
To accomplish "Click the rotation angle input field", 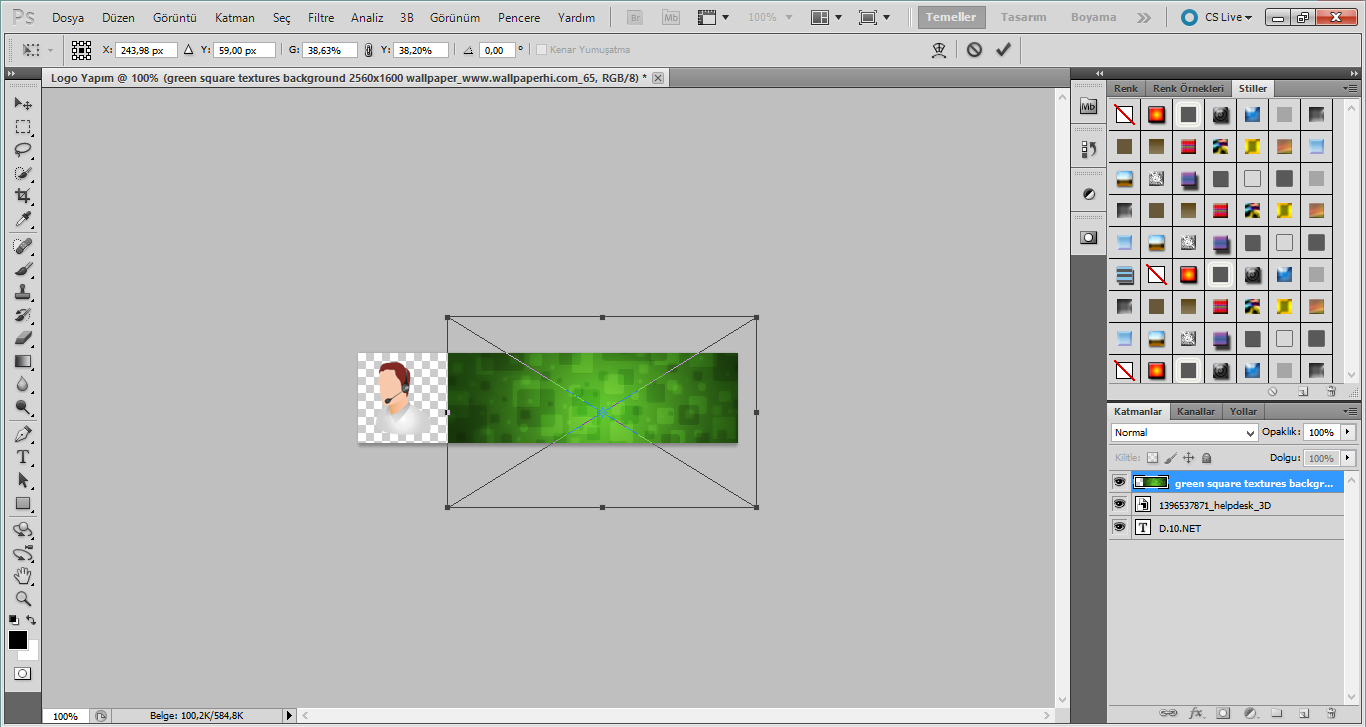I will [497, 50].
